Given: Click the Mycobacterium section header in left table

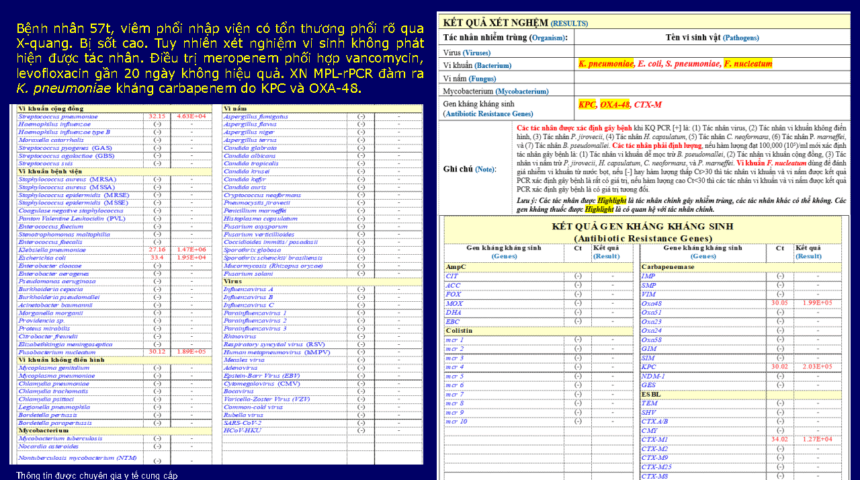Looking at the screenshot, I should 44,431.
